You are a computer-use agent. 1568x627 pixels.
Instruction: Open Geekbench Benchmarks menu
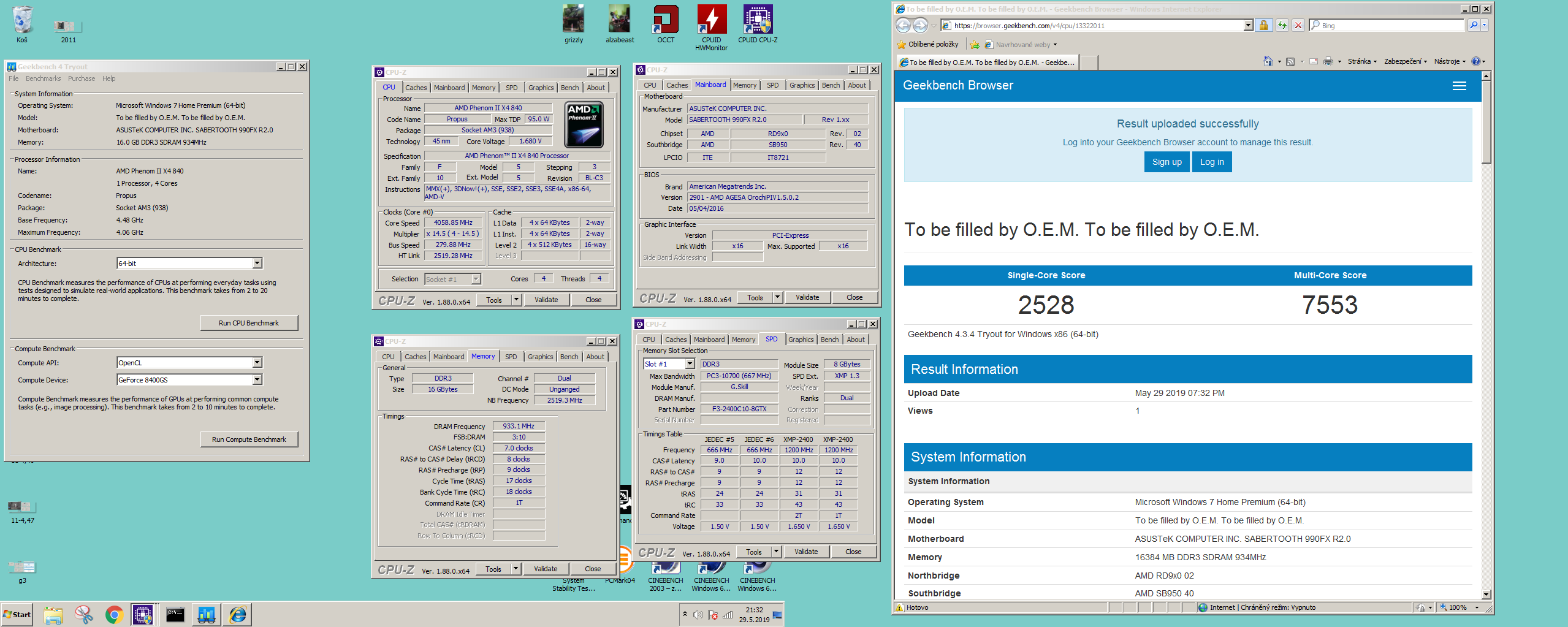[x=43, y=78]
